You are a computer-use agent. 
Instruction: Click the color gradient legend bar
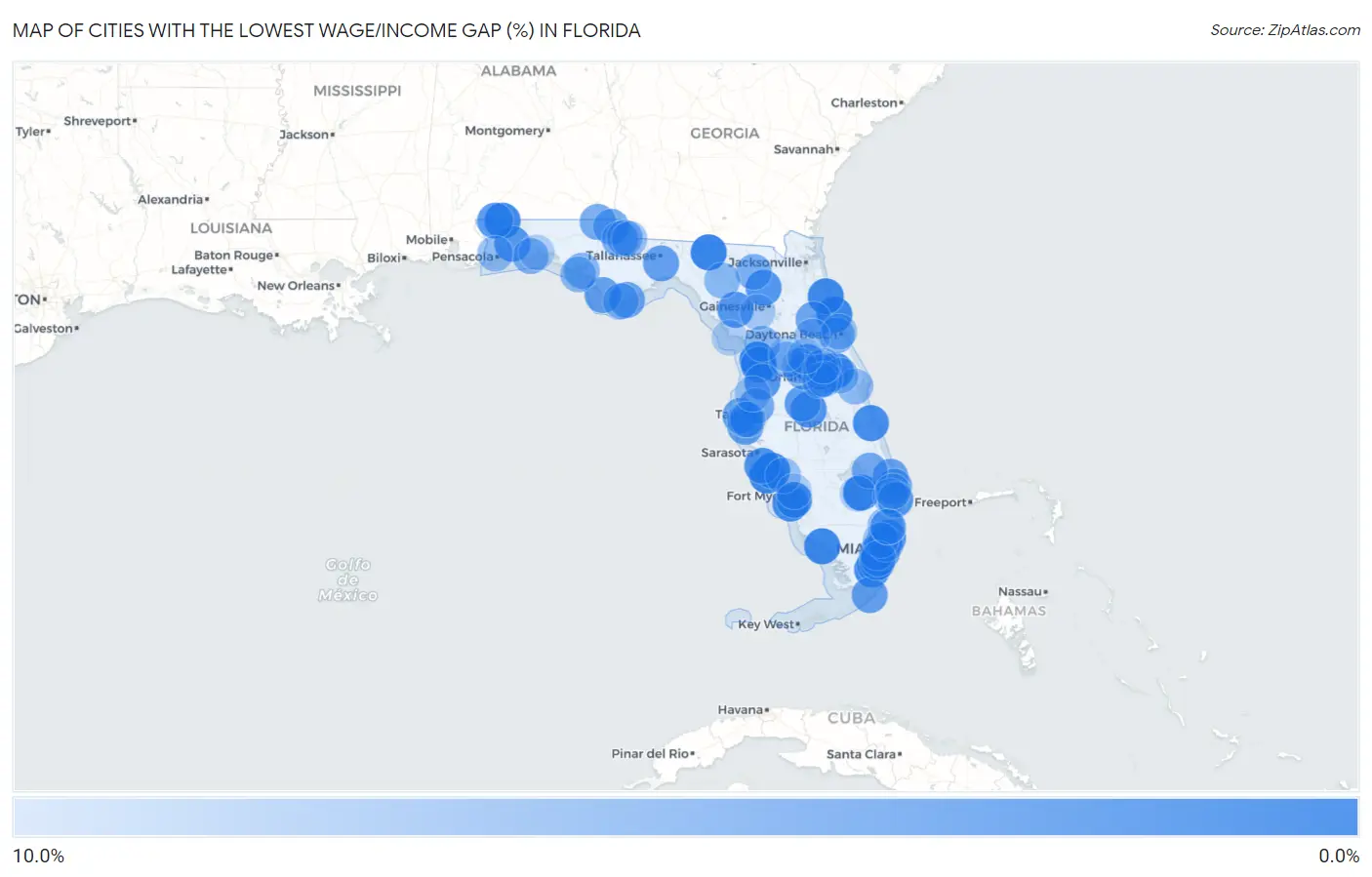[x=685, y=817]
